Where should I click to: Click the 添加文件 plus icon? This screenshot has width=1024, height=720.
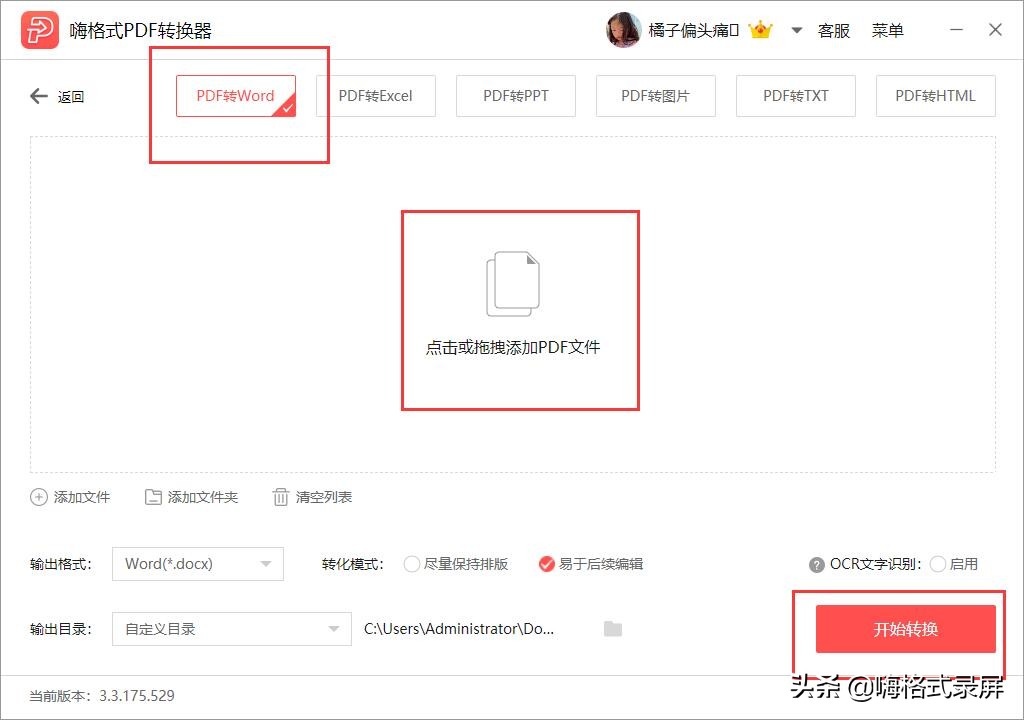point(38,497)
